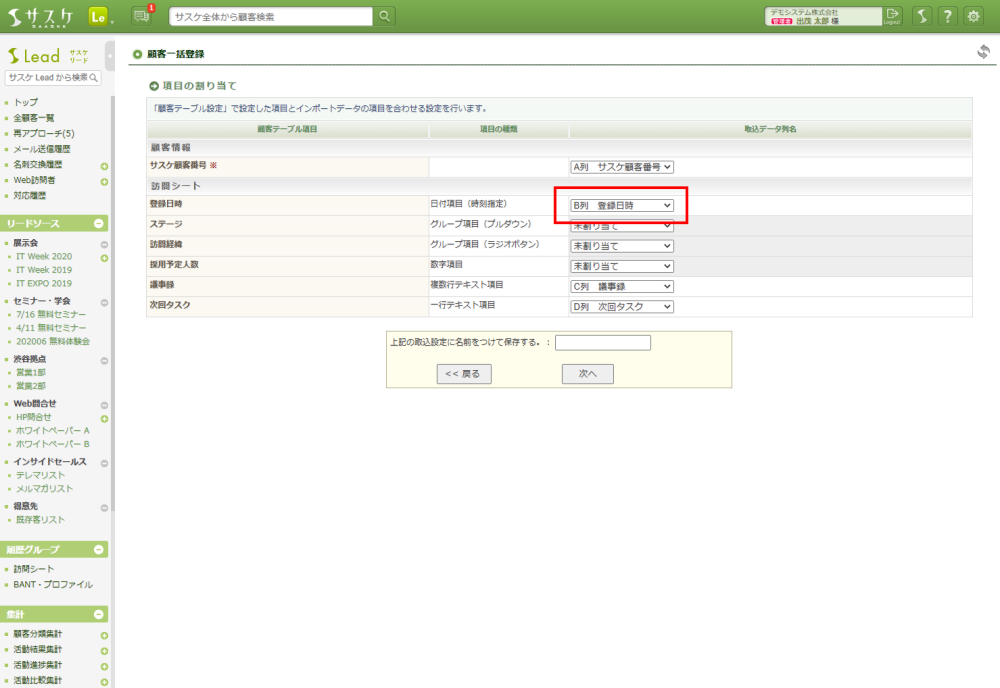Click the green plus next to Web訪問者
This screenshot has width=1000, height=688.
pos(104,181)
